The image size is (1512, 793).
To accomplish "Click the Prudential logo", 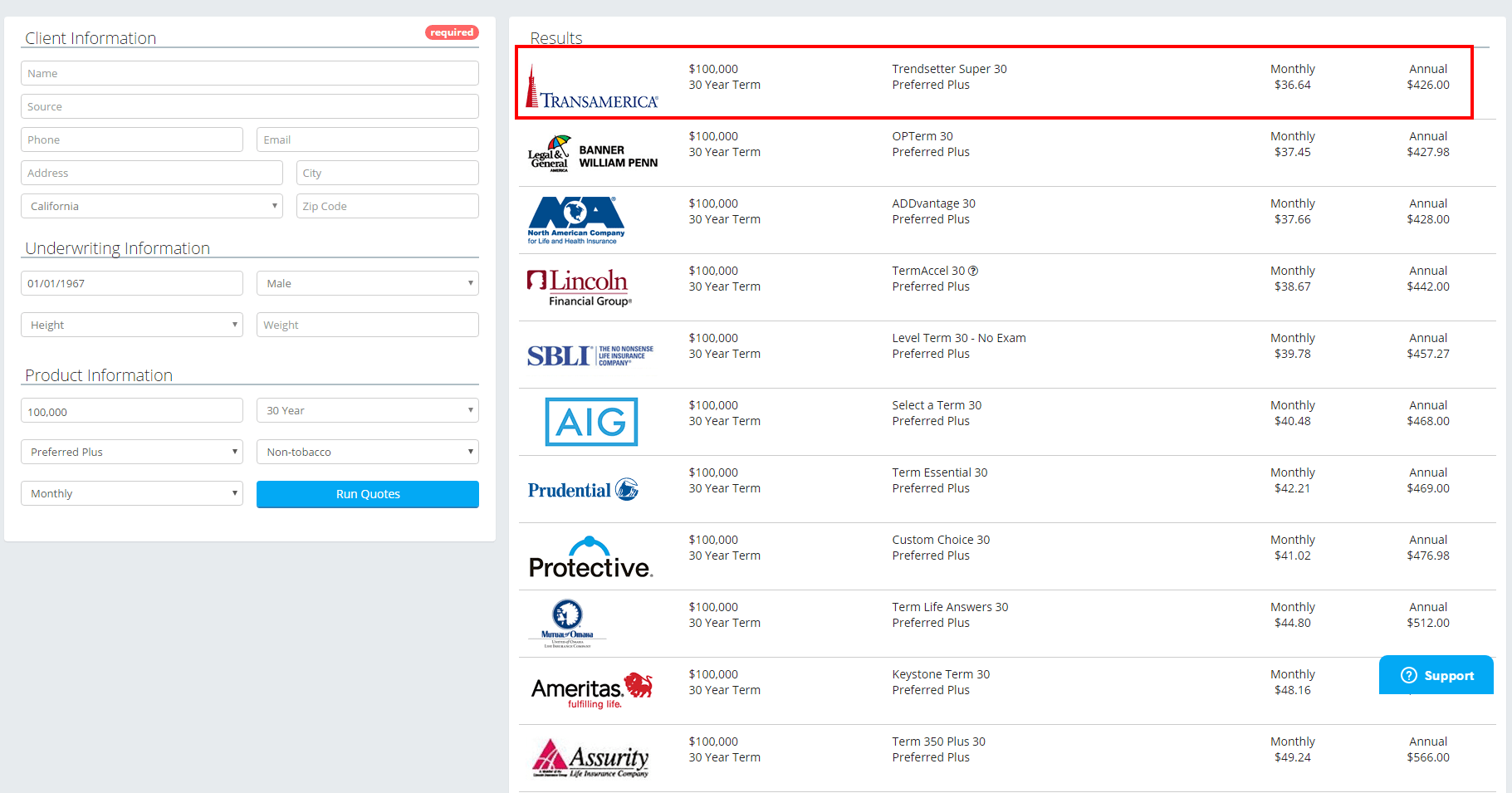I will tap(583, 490).
